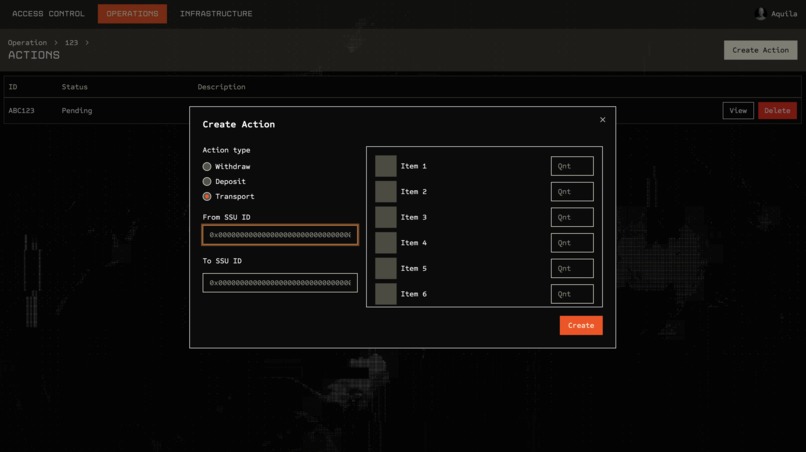Click the Item 3 thumbnail
The height and width of the screenshot is (452, 806).
click(x=386, y=217)
